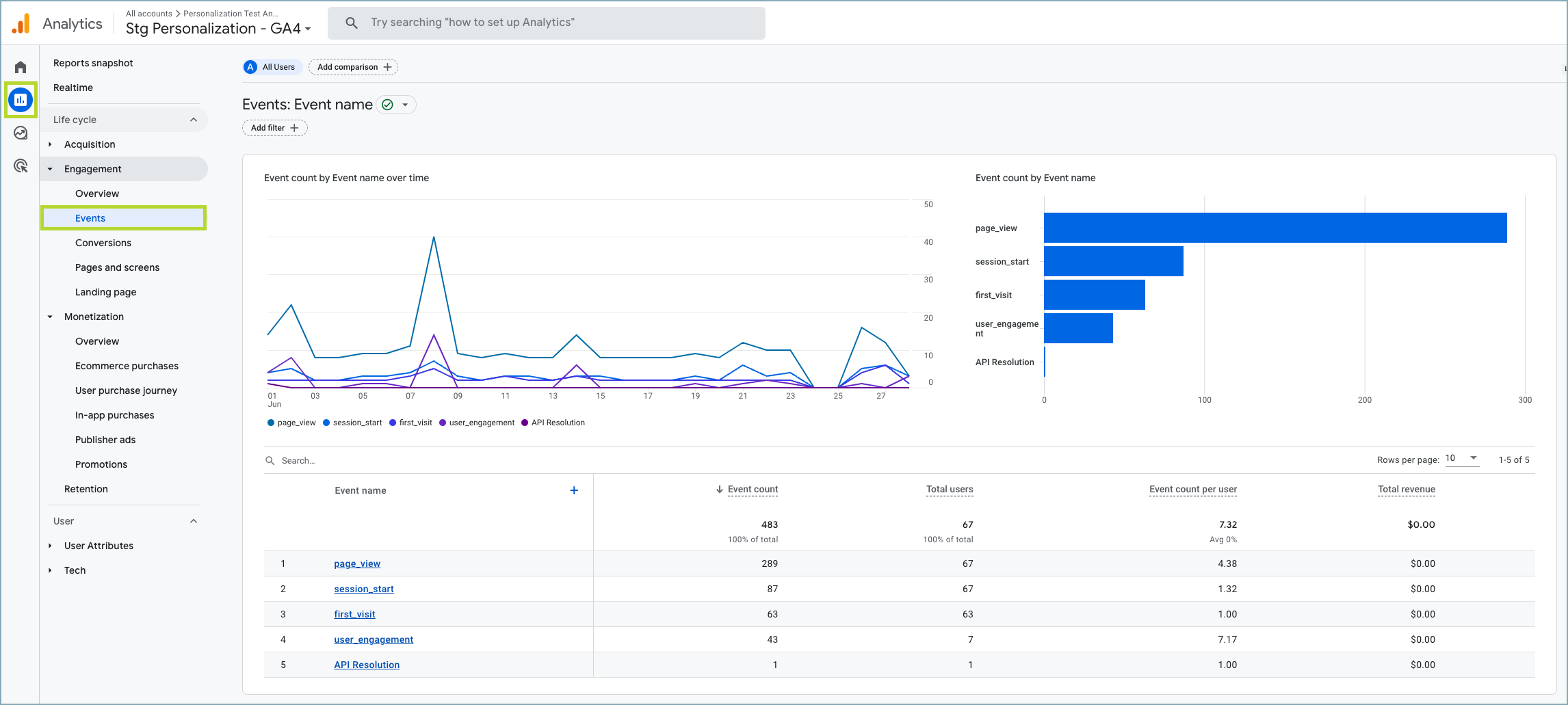
Task: Open Conversions report
Action: coord(103,243)
